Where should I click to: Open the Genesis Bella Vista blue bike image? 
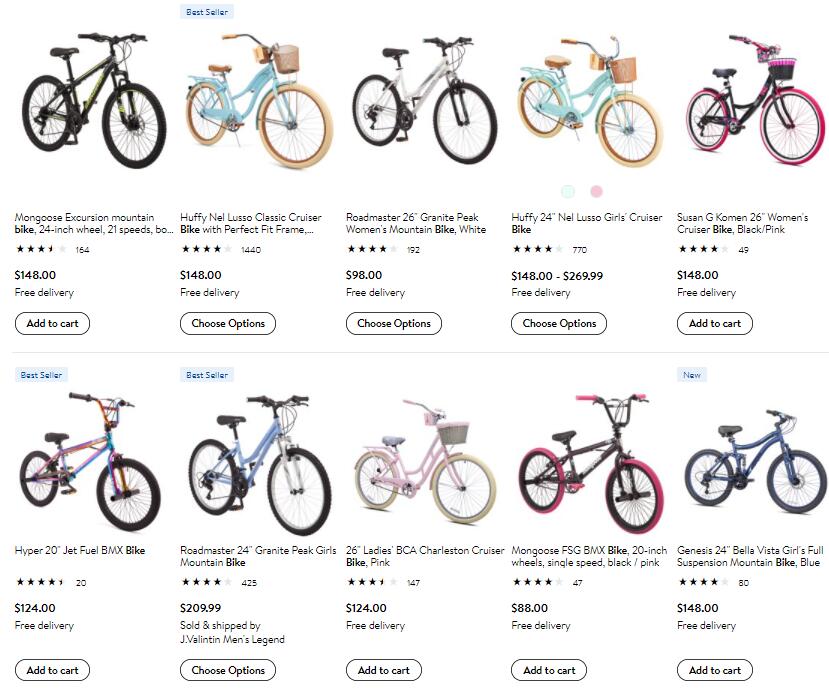click(x=753, y=462)
